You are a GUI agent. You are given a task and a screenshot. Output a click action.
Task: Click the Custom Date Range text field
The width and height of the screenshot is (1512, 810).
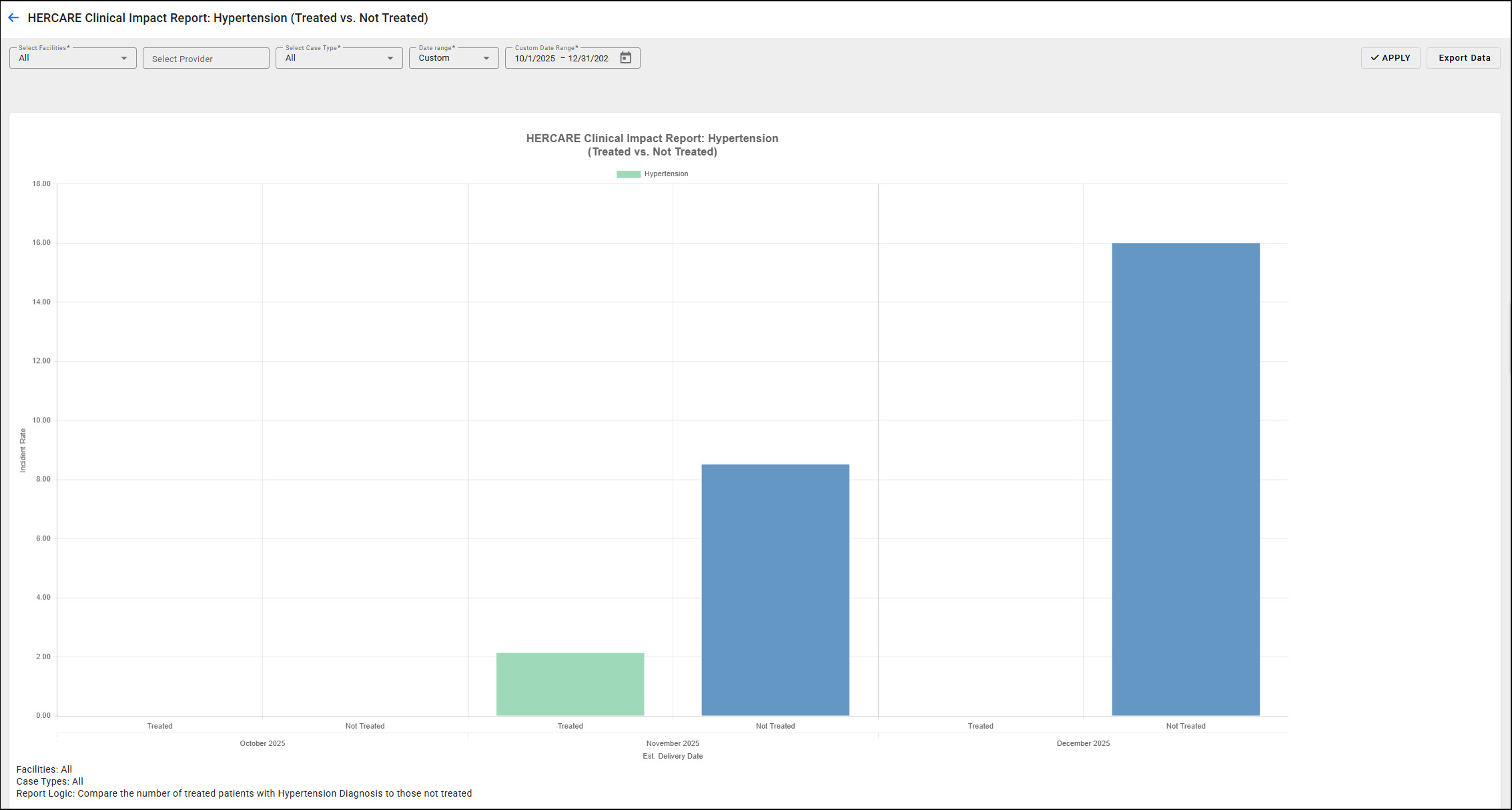click(561, 59)
